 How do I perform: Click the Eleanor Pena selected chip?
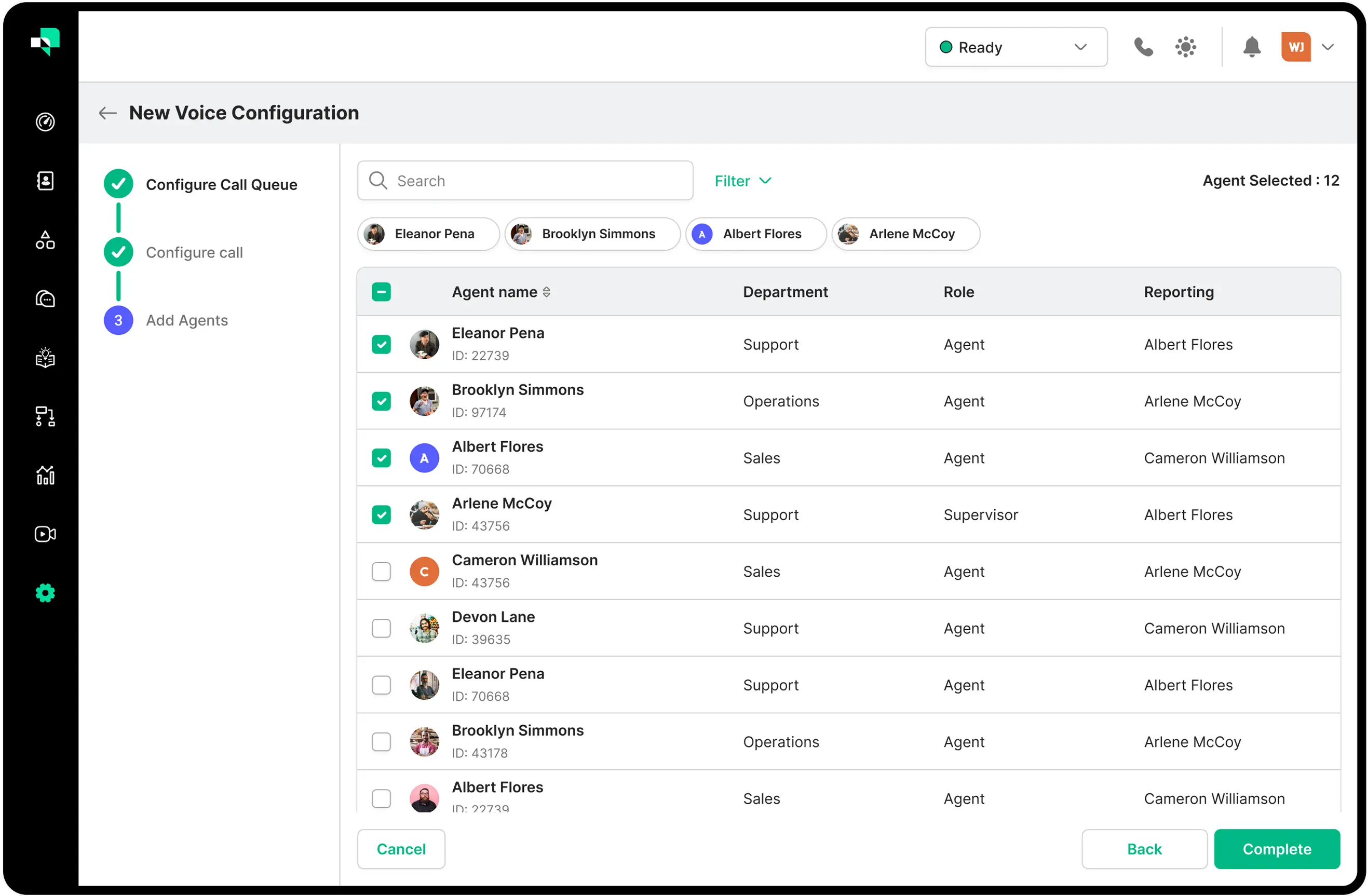pos(428,234)
